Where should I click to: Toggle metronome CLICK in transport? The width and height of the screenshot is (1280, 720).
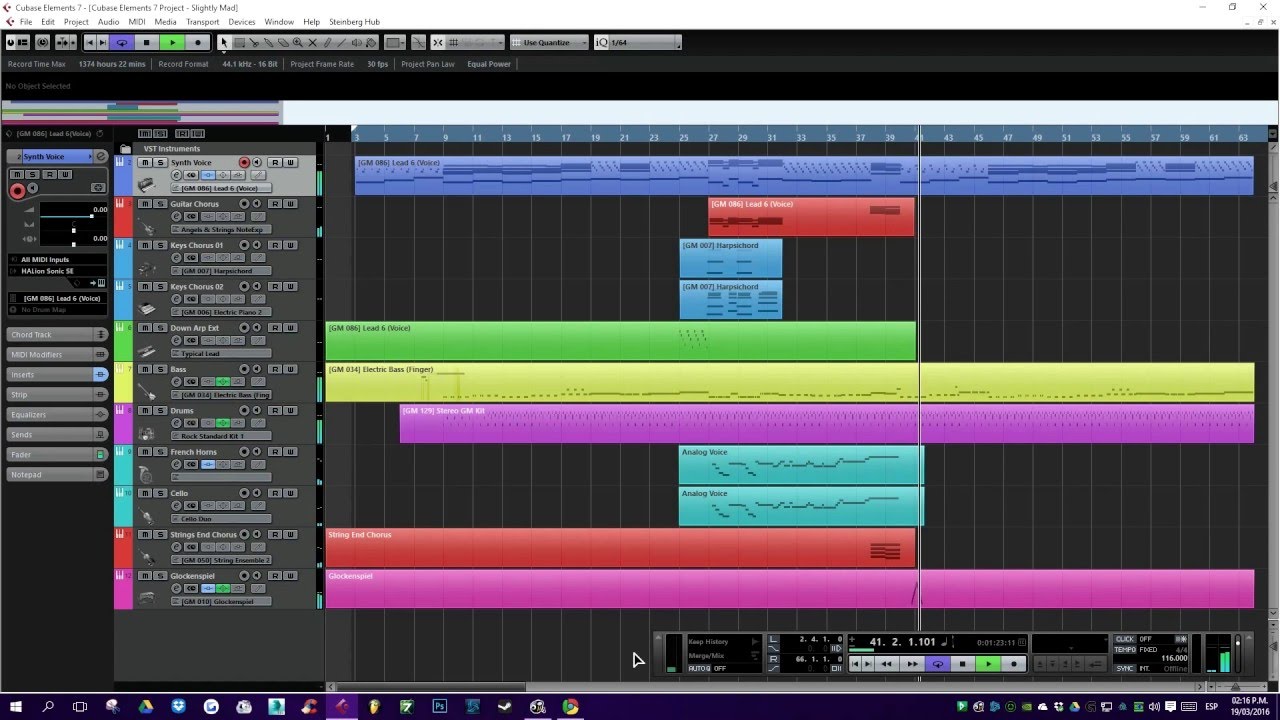click(x=1124, y=638)
